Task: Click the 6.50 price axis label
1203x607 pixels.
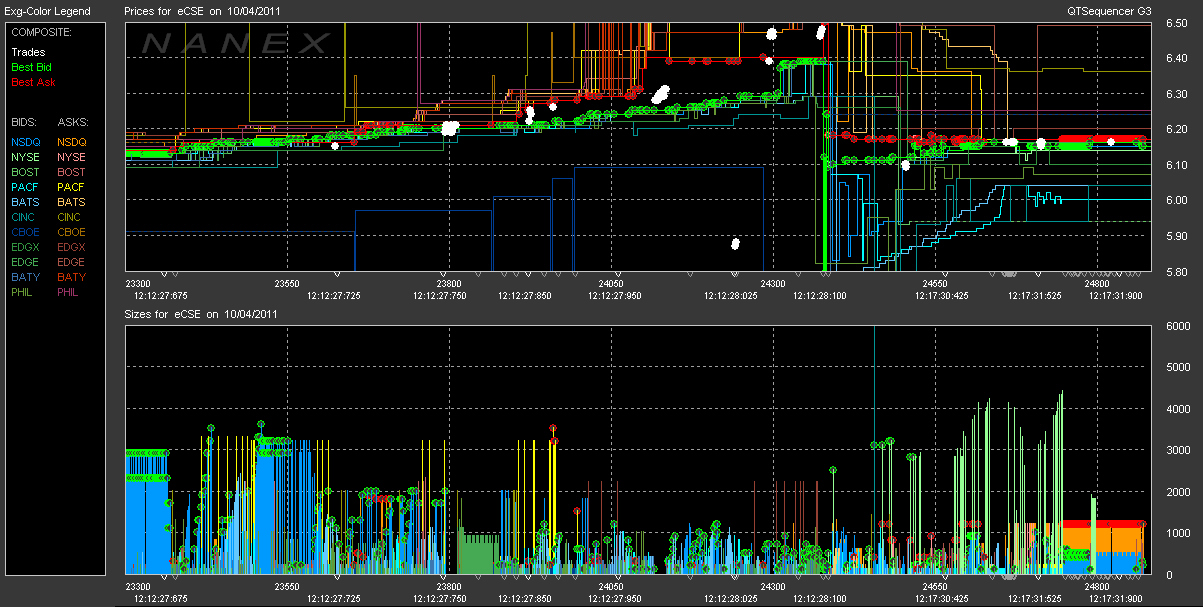Action: (x=1176, y=23)
